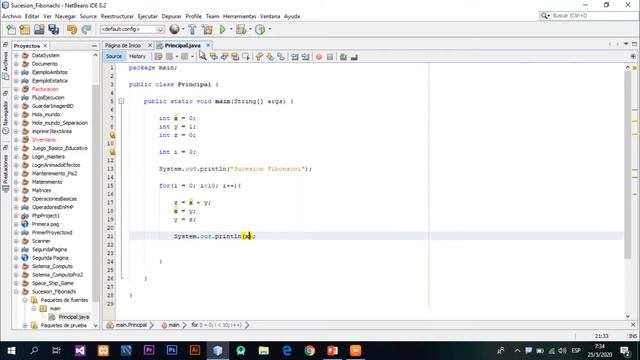Open the Archivos side panel tab

[x=6, y=62]
